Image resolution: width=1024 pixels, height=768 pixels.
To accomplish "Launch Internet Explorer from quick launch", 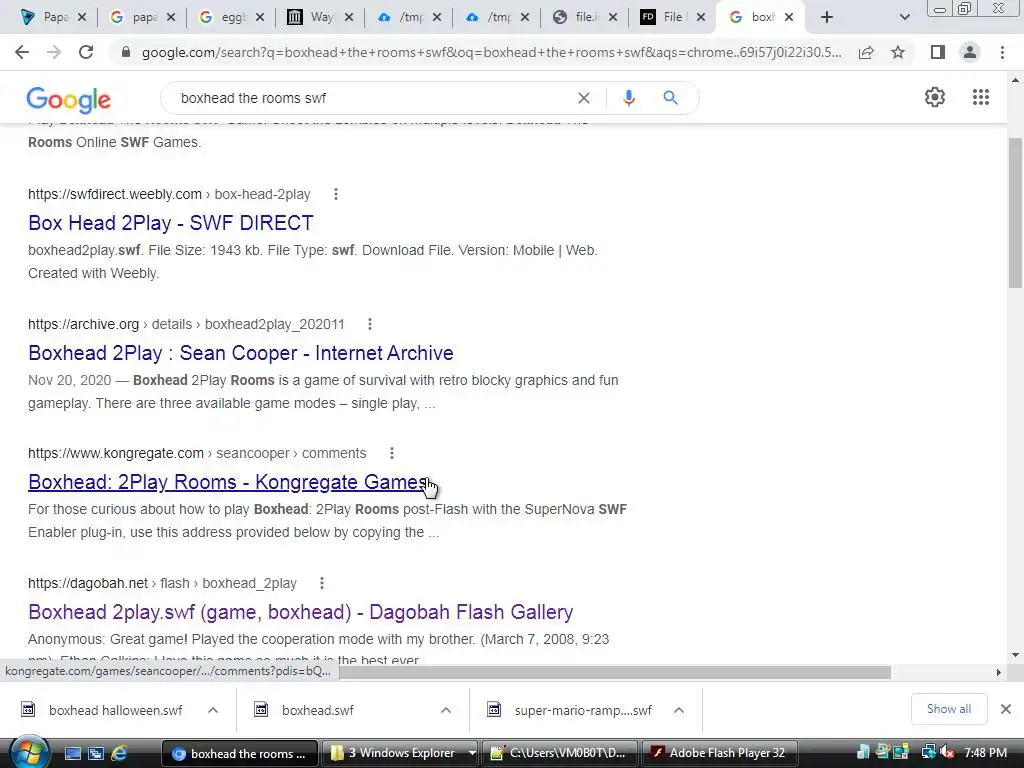I will (120, 753).
